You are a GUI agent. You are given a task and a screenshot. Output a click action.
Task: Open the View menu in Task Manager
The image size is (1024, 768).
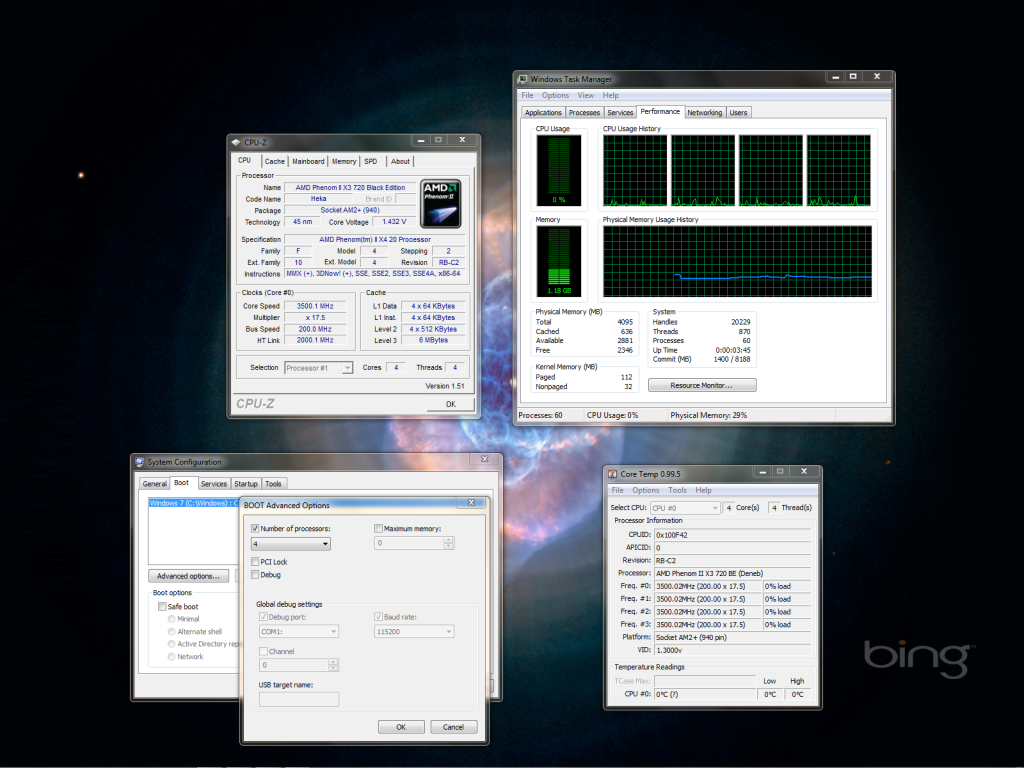[586, 95]
